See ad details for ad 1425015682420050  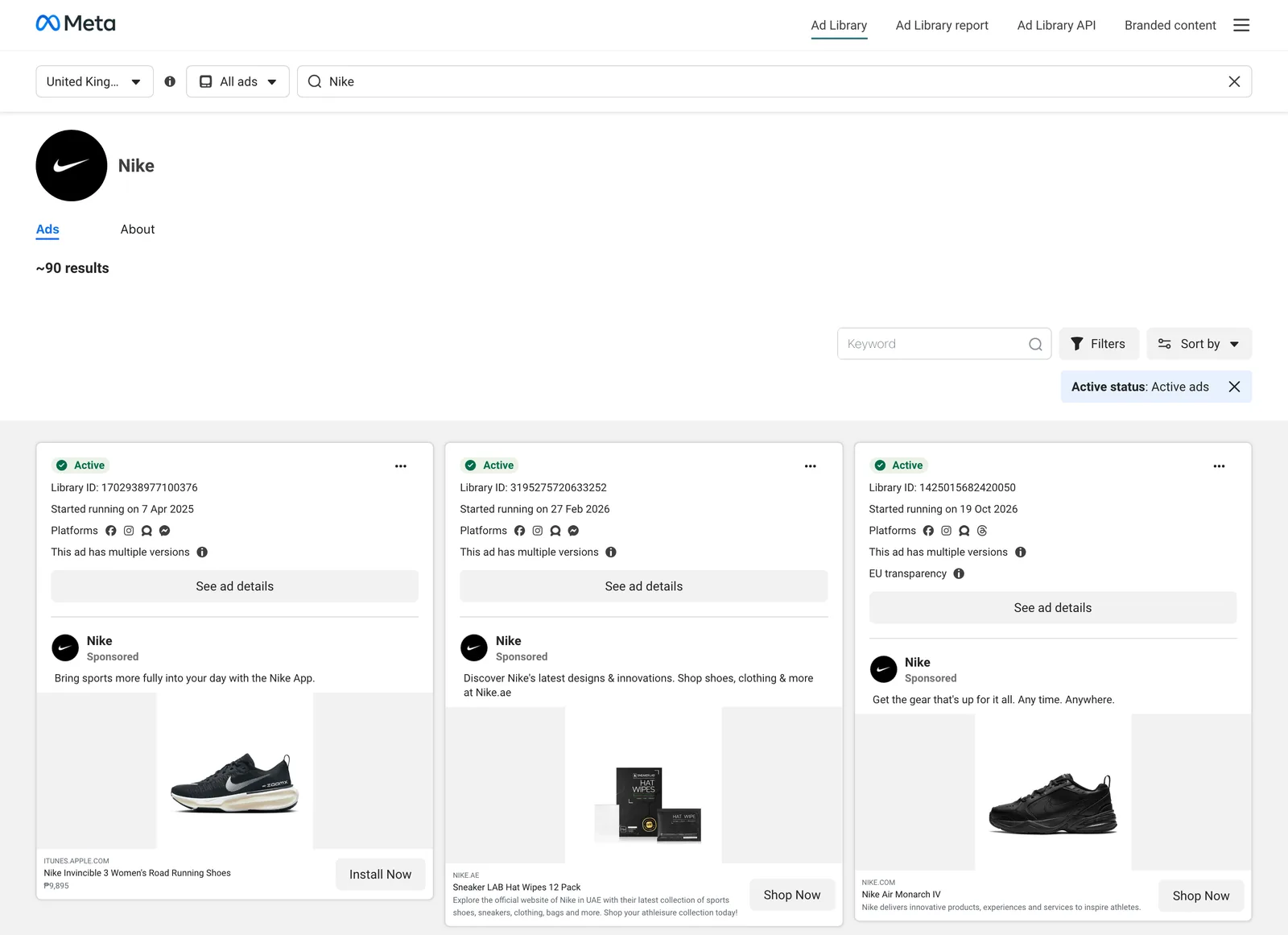click(x=1052, y=608)
